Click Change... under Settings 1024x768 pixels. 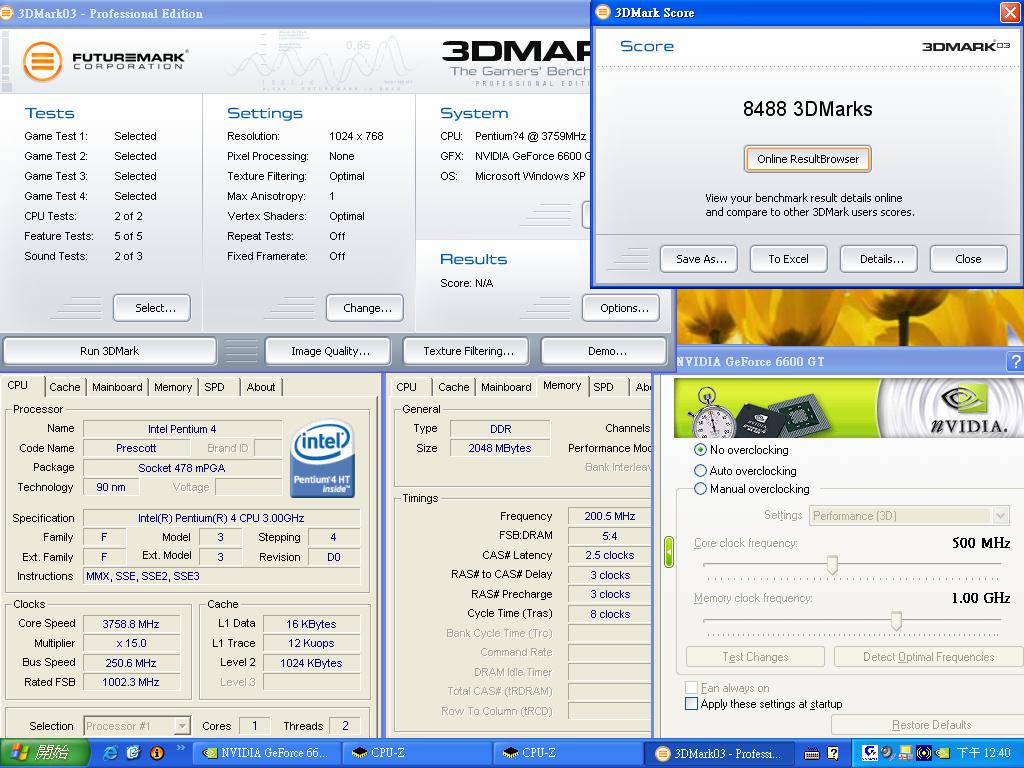pos(366,308)
